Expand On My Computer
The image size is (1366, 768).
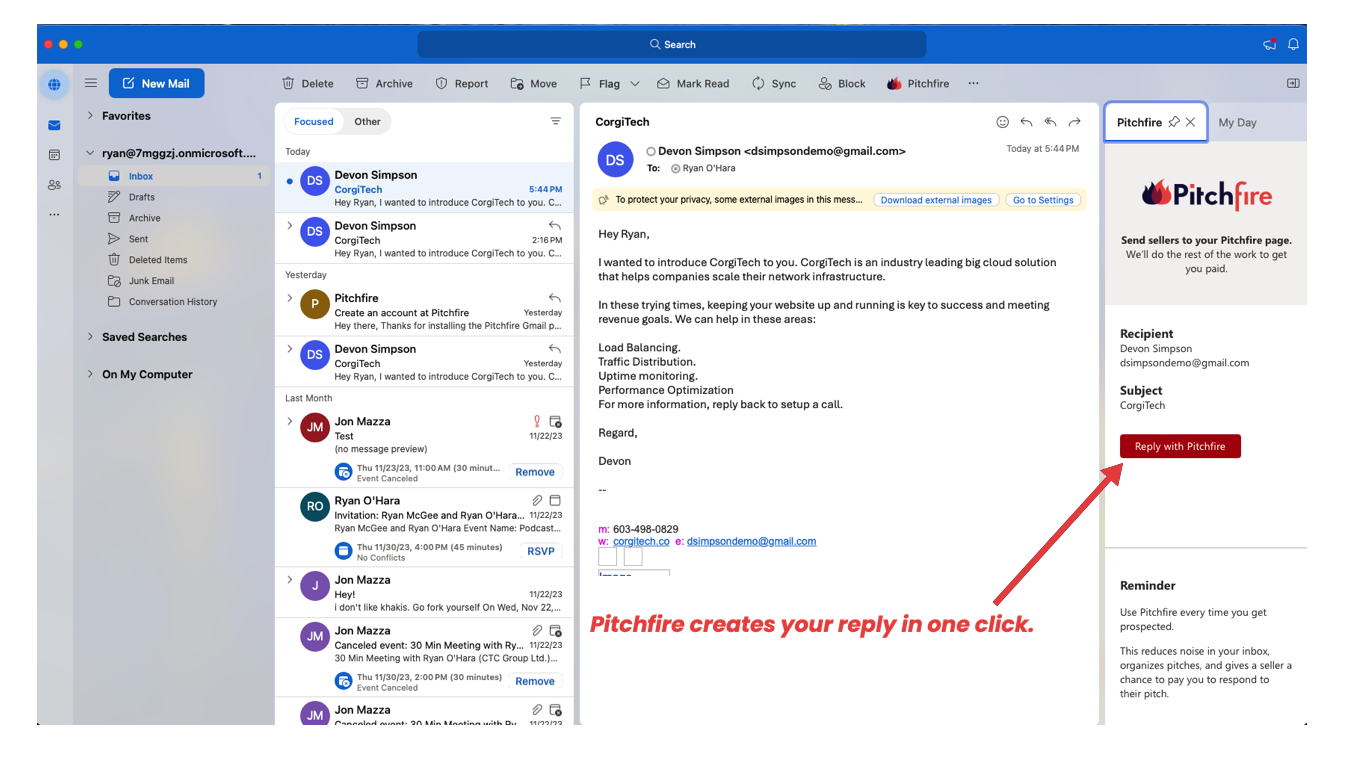point(90,374)
